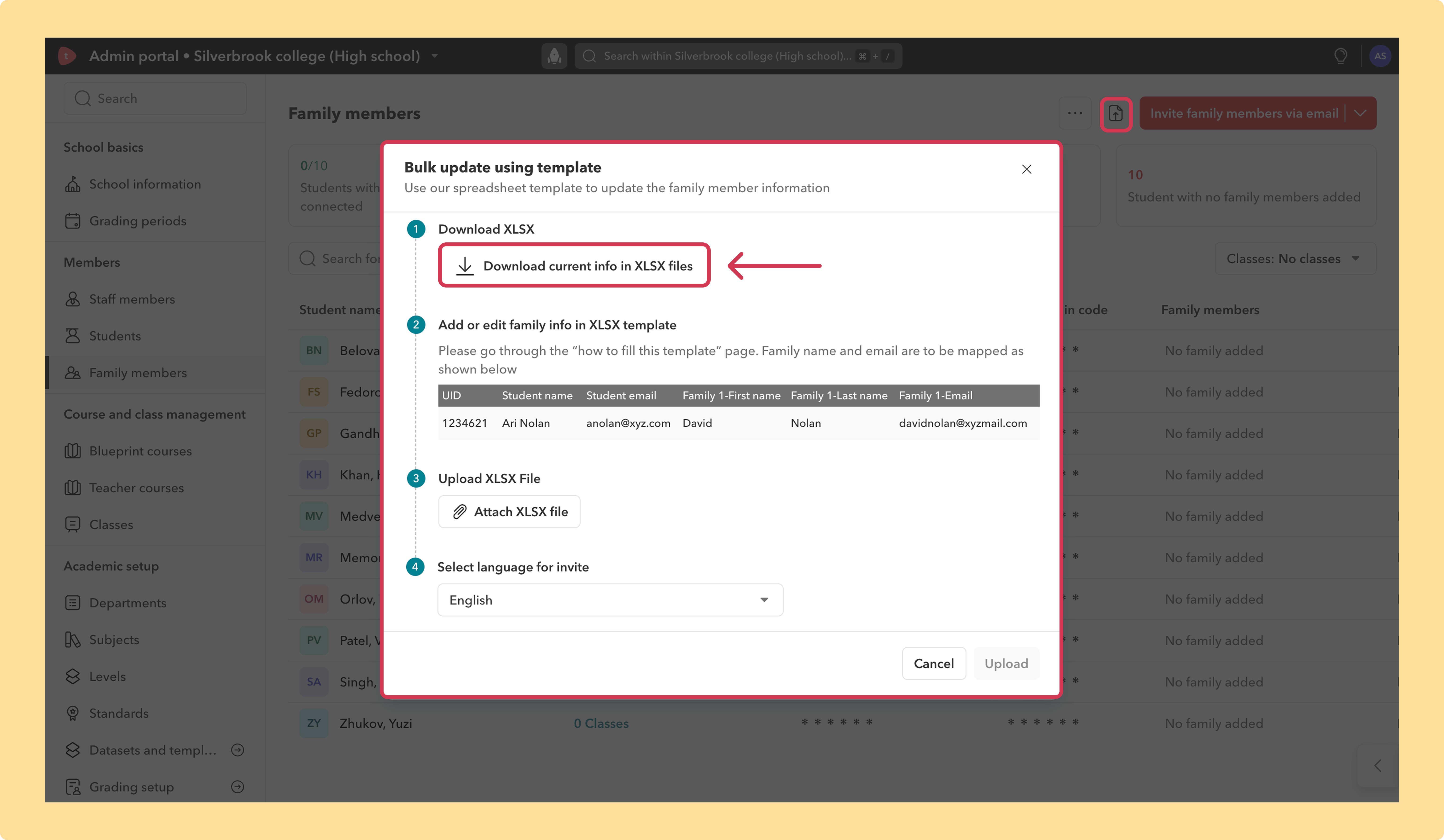This screenshot has width=1444, height=840.
Task: Cancel the bulk update dialog
Action: tap(934, 664)
